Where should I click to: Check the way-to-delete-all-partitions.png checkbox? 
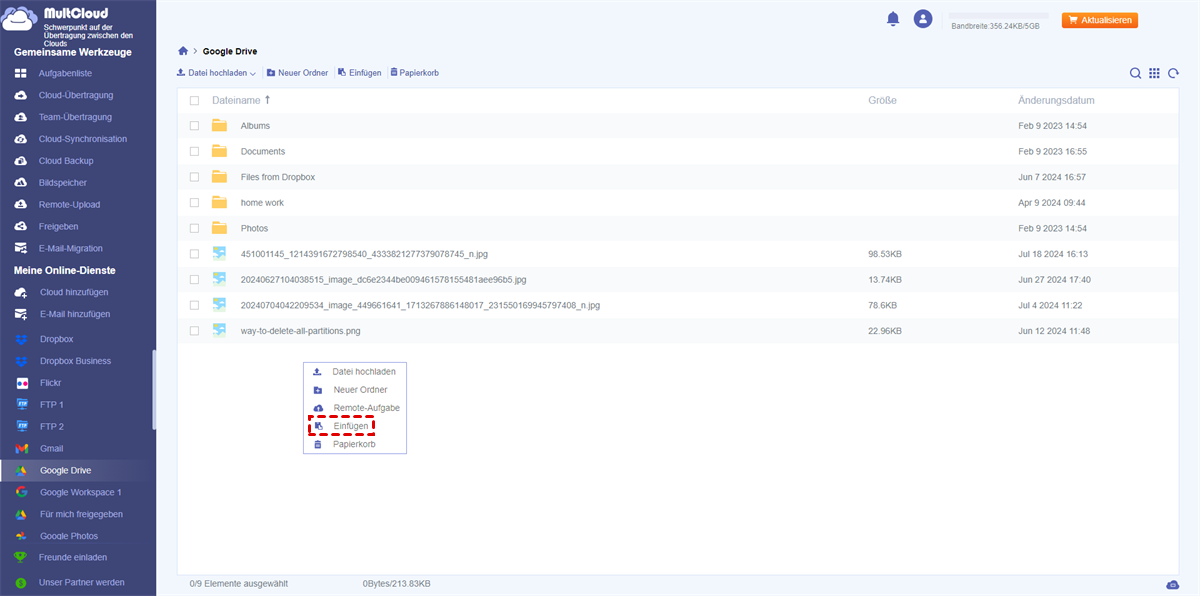pos(194,331)
